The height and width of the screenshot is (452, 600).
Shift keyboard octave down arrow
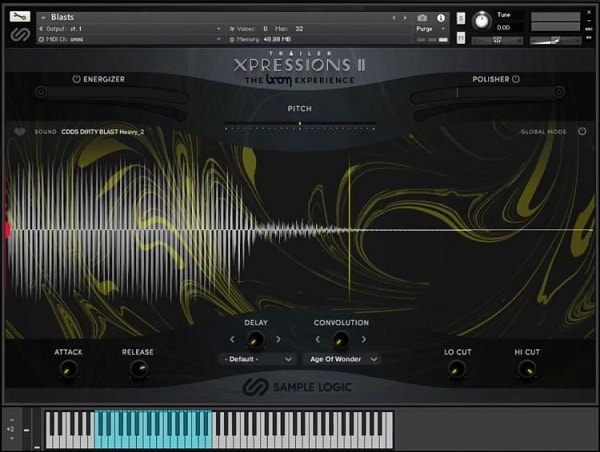[11, 438]
